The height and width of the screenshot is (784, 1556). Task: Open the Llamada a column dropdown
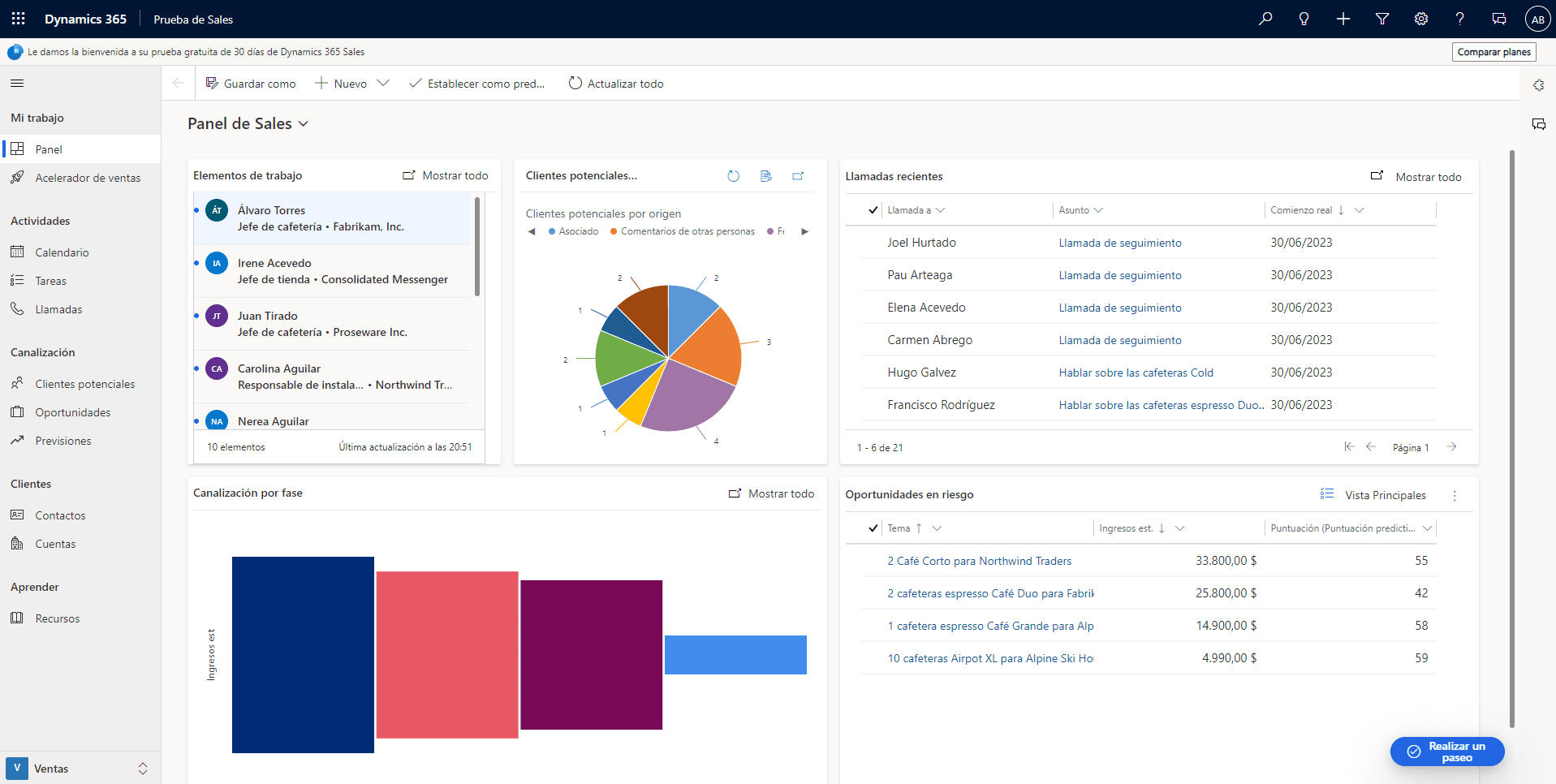940,210
